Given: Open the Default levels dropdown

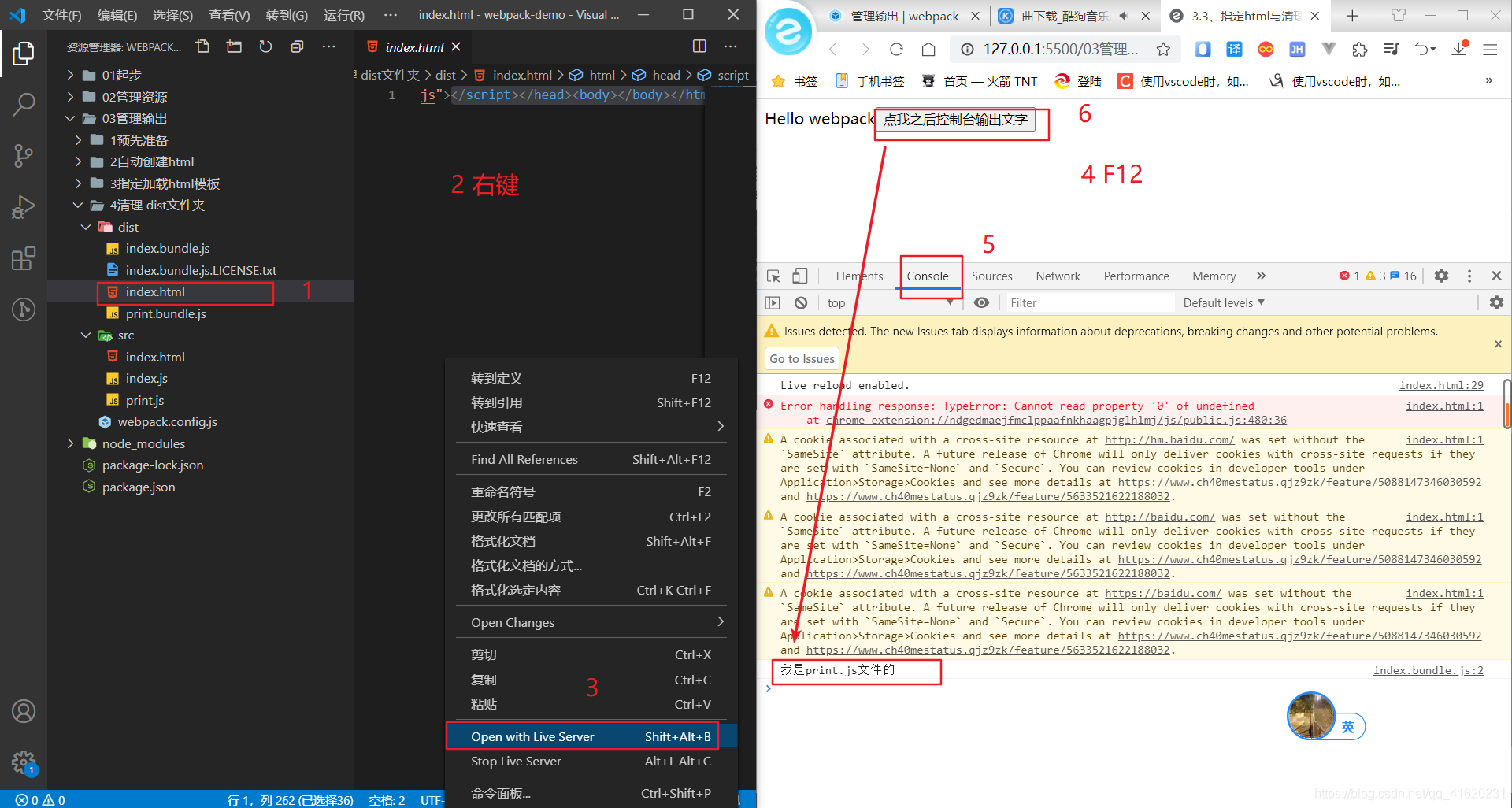Looking at the screenshot, I should [x=1224, y=302].
